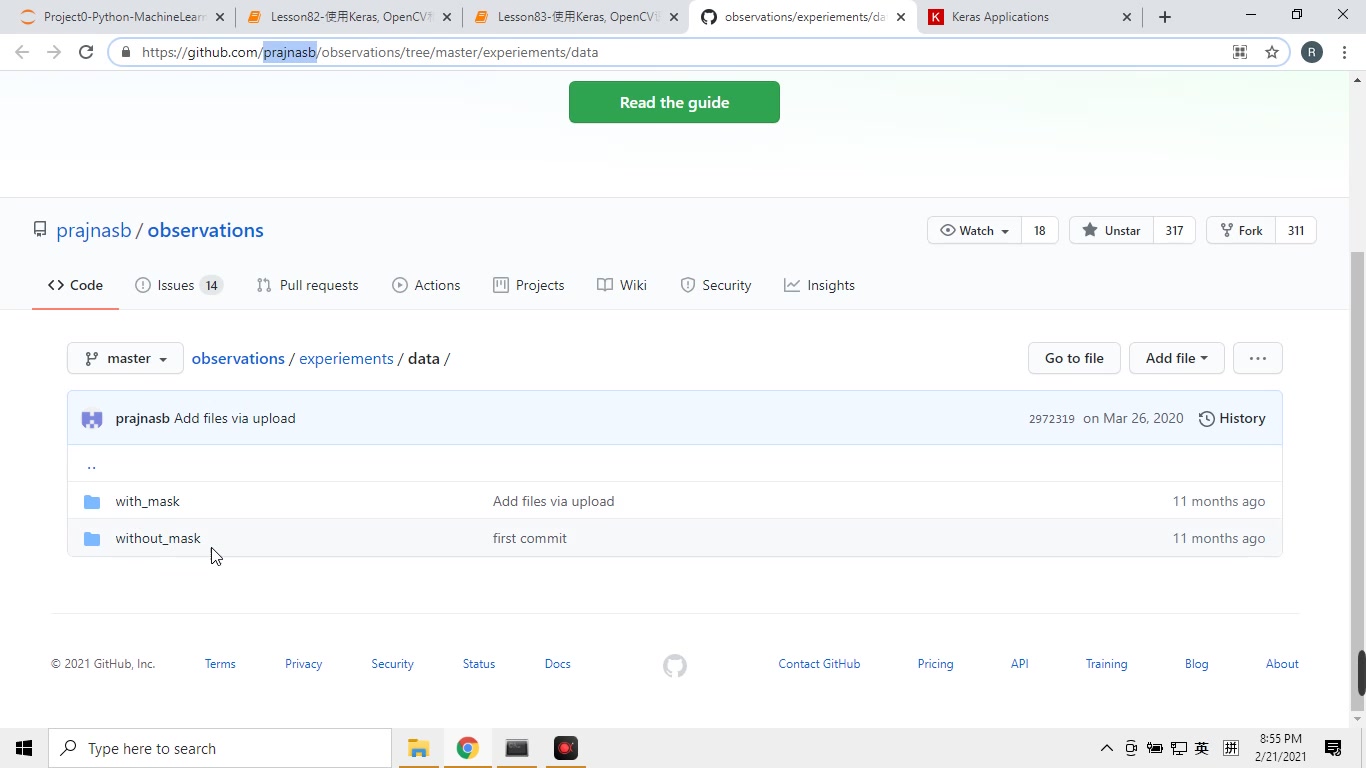
Task: Unstar the observations repository
Action: tap(1110, 230)
